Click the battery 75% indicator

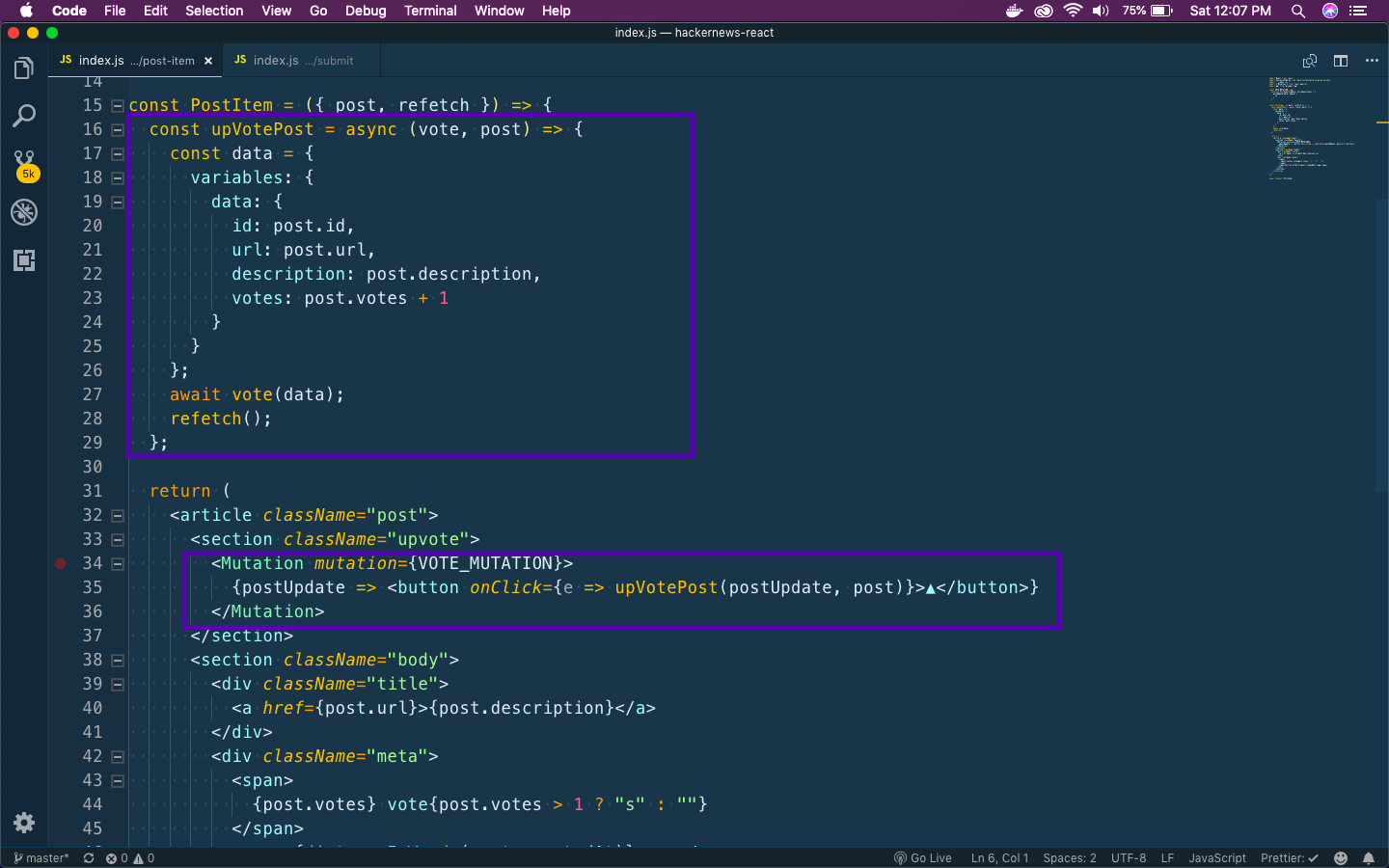point(1148,11)
